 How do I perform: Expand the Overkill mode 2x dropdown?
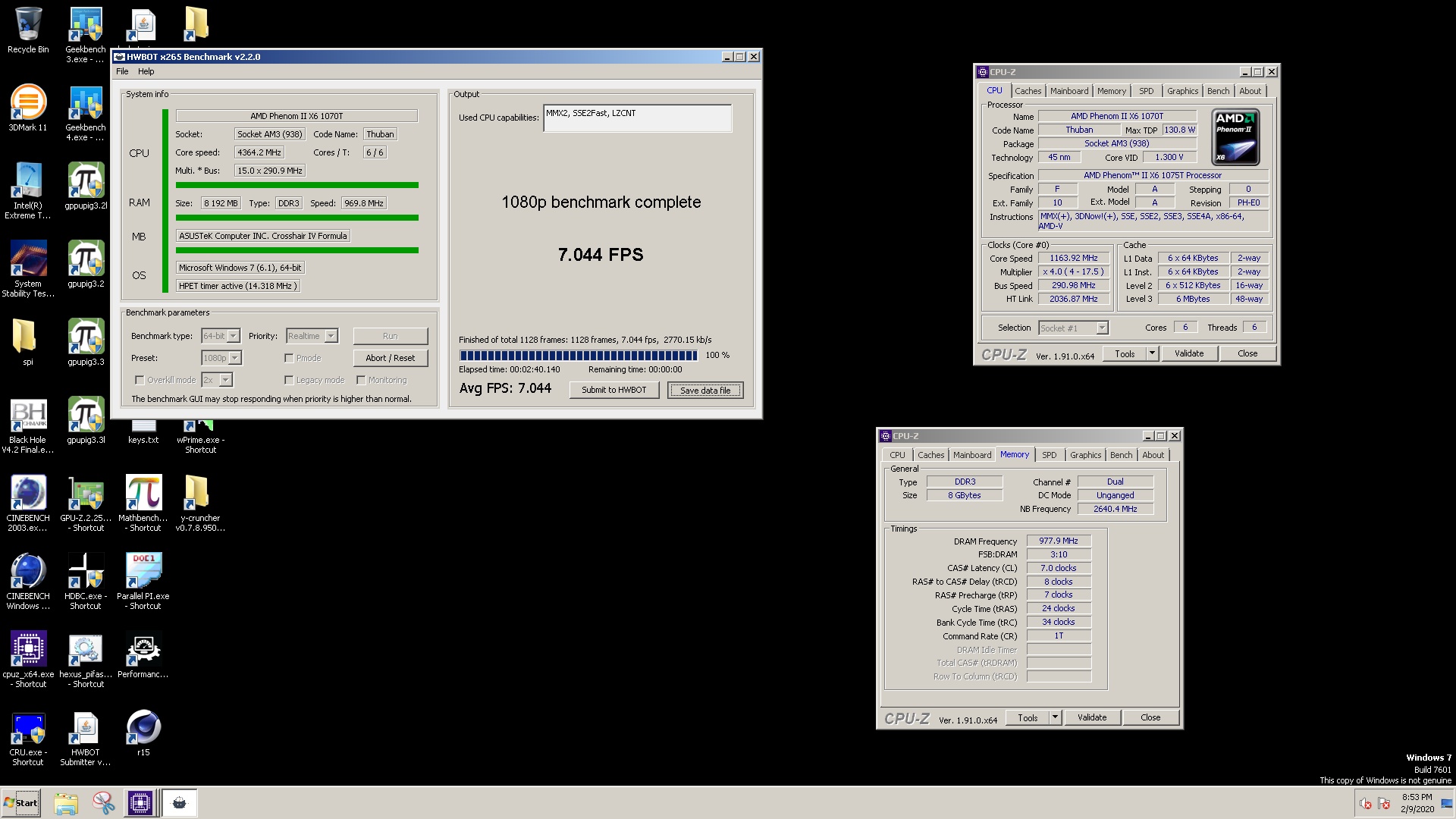click(226, 380)
